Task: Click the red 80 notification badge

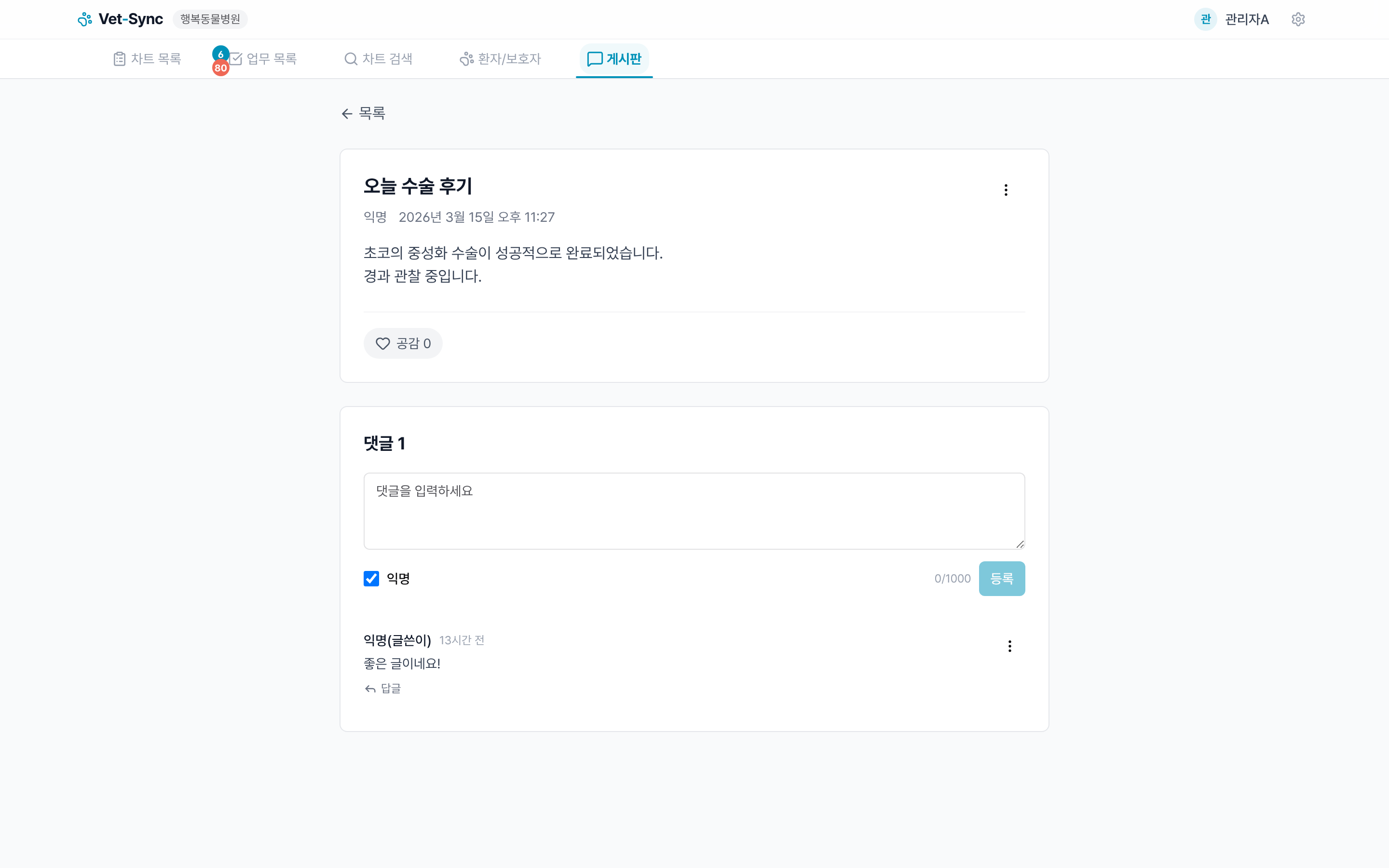Action: click(221, 68)
